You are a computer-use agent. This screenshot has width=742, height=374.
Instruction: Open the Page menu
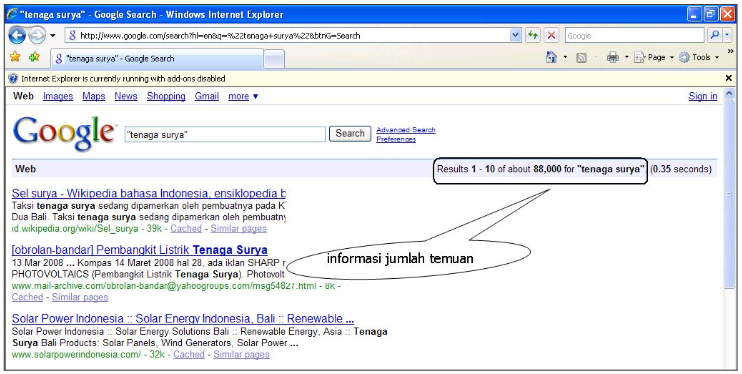[x=654, y=57]
